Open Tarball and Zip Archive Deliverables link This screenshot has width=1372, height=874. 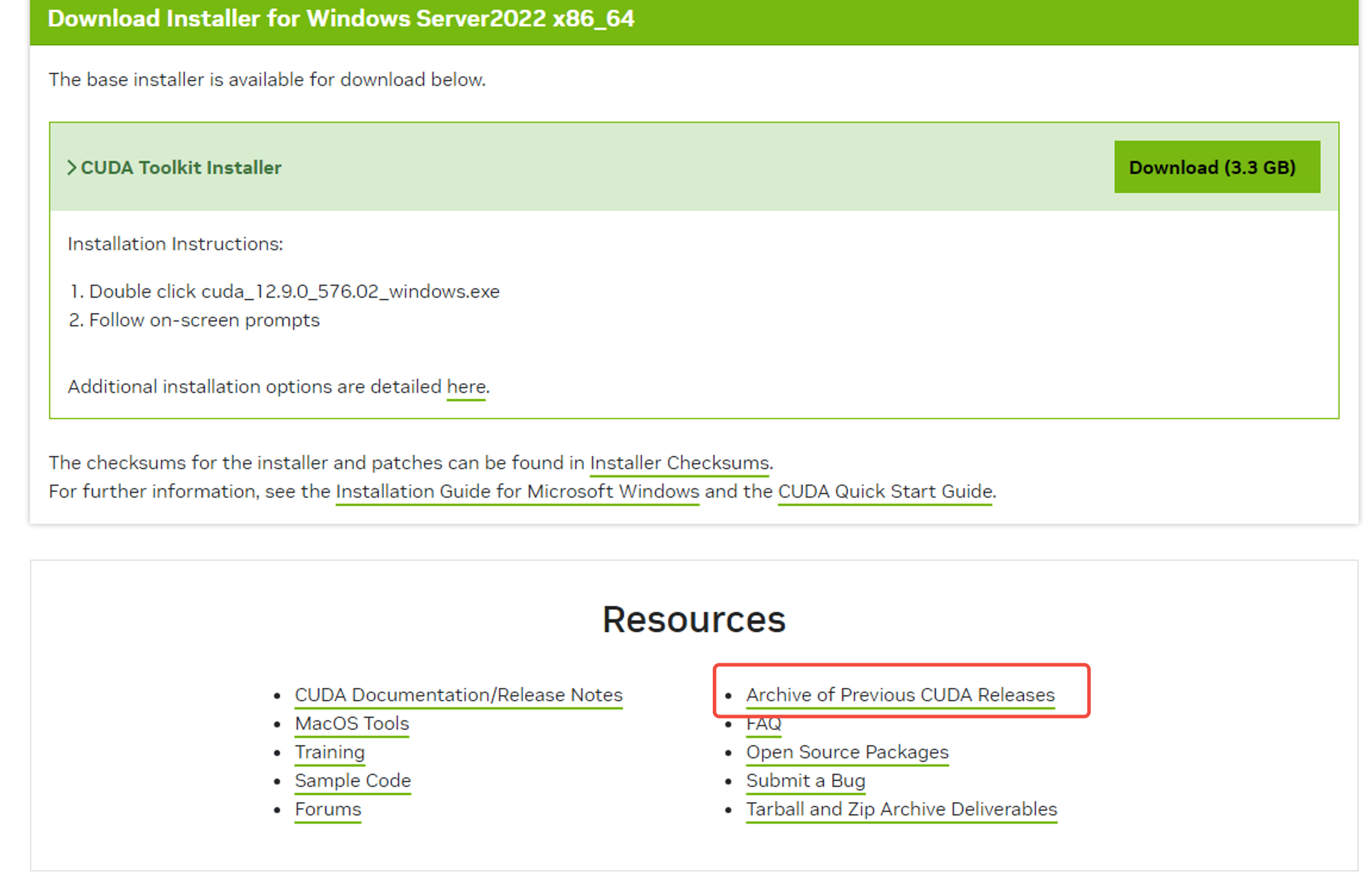pos(902,809)
